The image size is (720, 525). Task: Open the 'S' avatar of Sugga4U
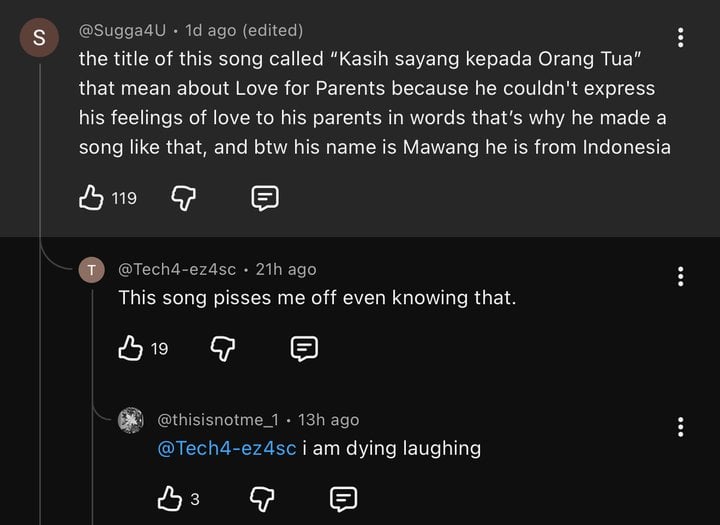pos(39,40)
